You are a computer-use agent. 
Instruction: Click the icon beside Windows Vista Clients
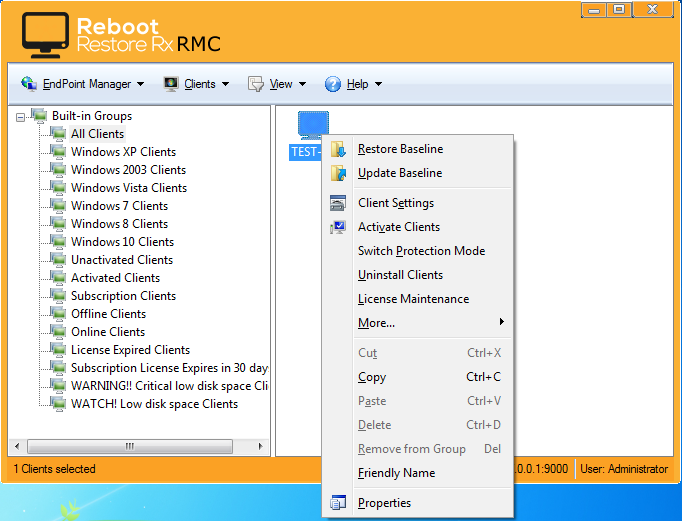pos(58,187)
